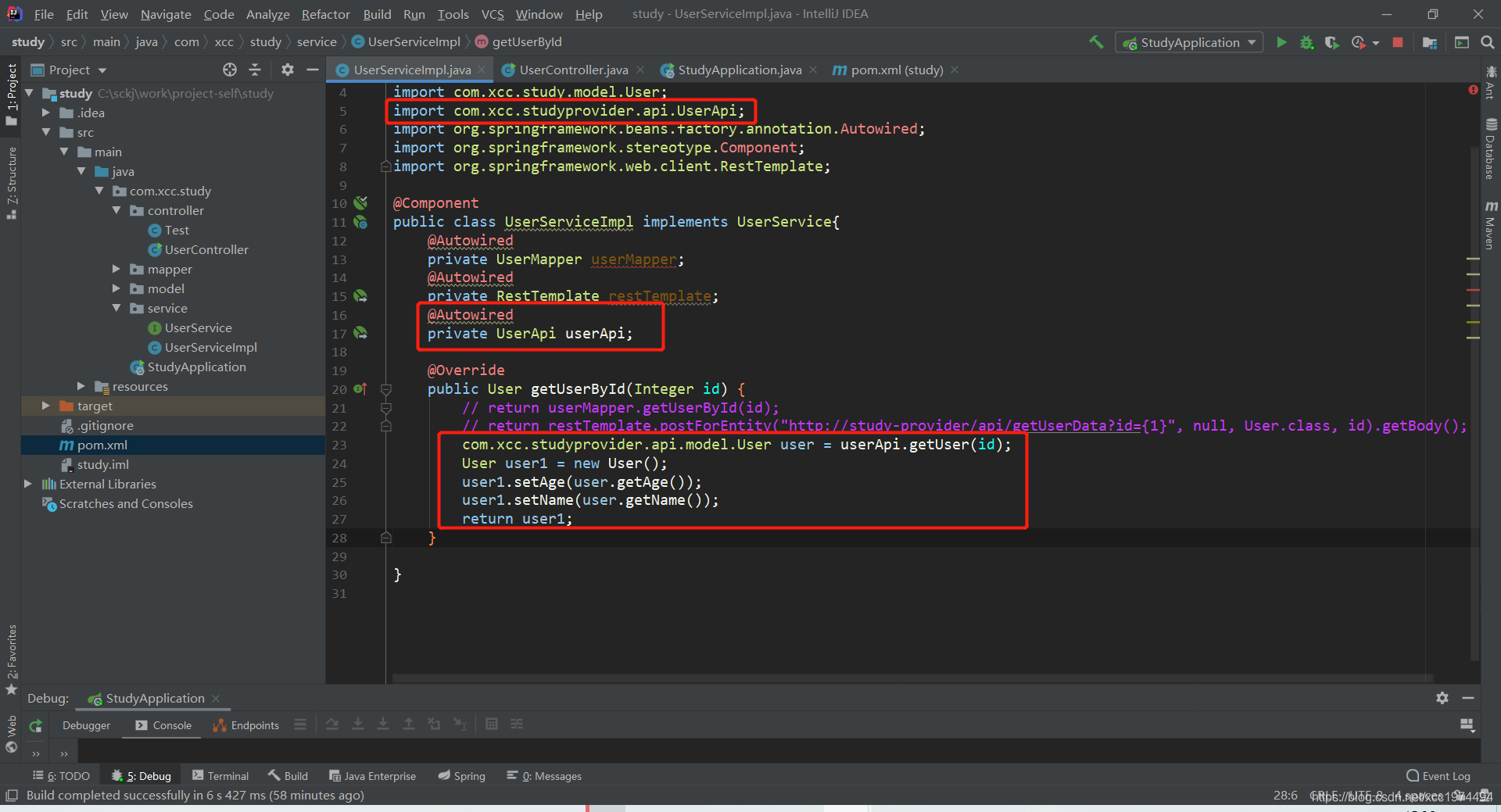Screen dimensions: 1501x812
Task: Toggle fold marker at line 28
Action: point(385,538)
